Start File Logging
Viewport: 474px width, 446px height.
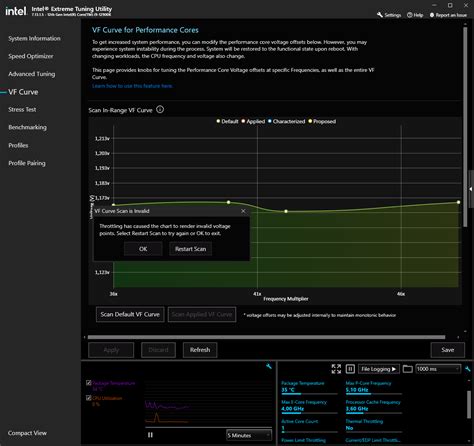click(379, 369)
